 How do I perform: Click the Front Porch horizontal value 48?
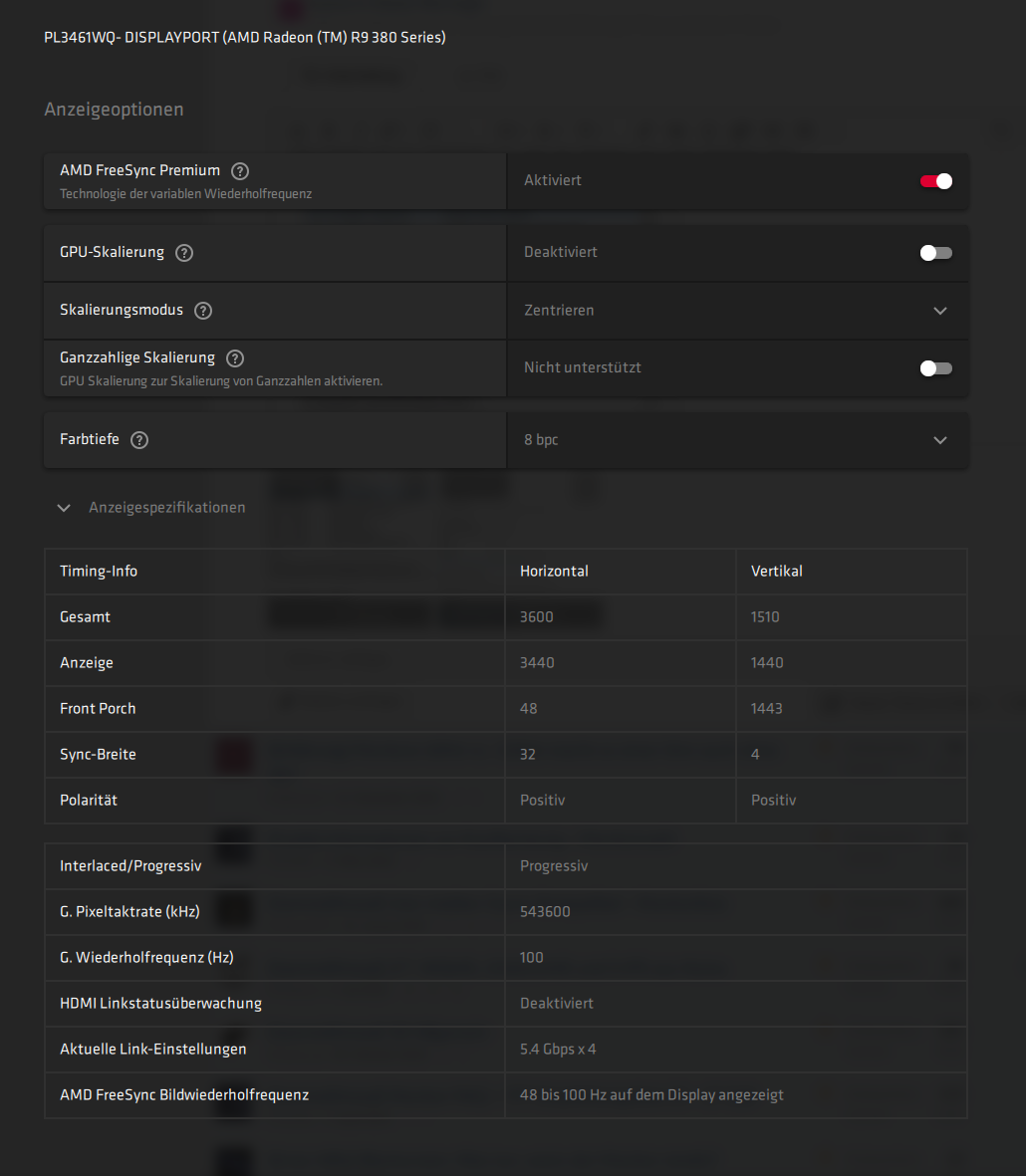click(529, 709)
